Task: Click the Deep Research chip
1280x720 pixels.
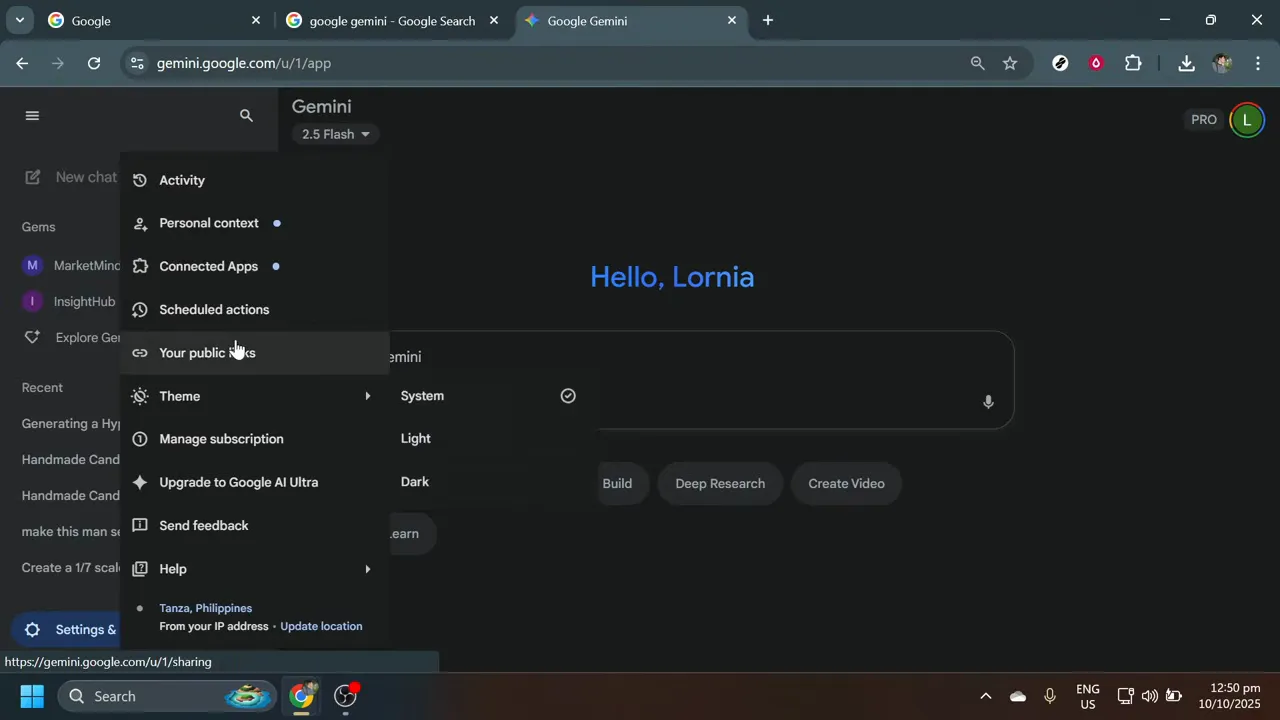Action: click(x=720, y=484)
